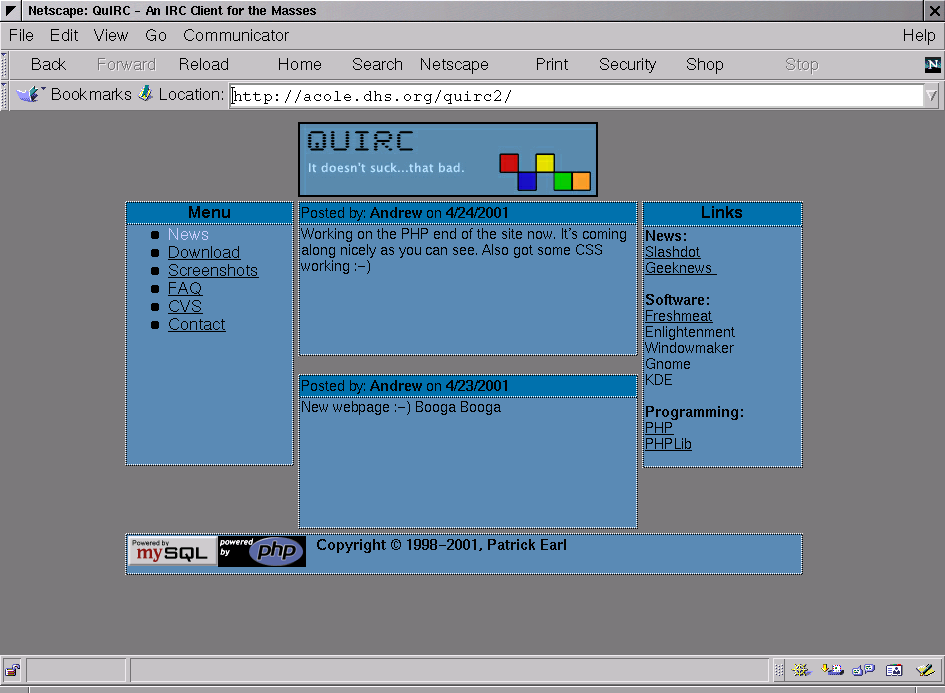This screenshot has height=693, width=945.
Task: Launch Composer from the status bar
Action: point(925,670)
